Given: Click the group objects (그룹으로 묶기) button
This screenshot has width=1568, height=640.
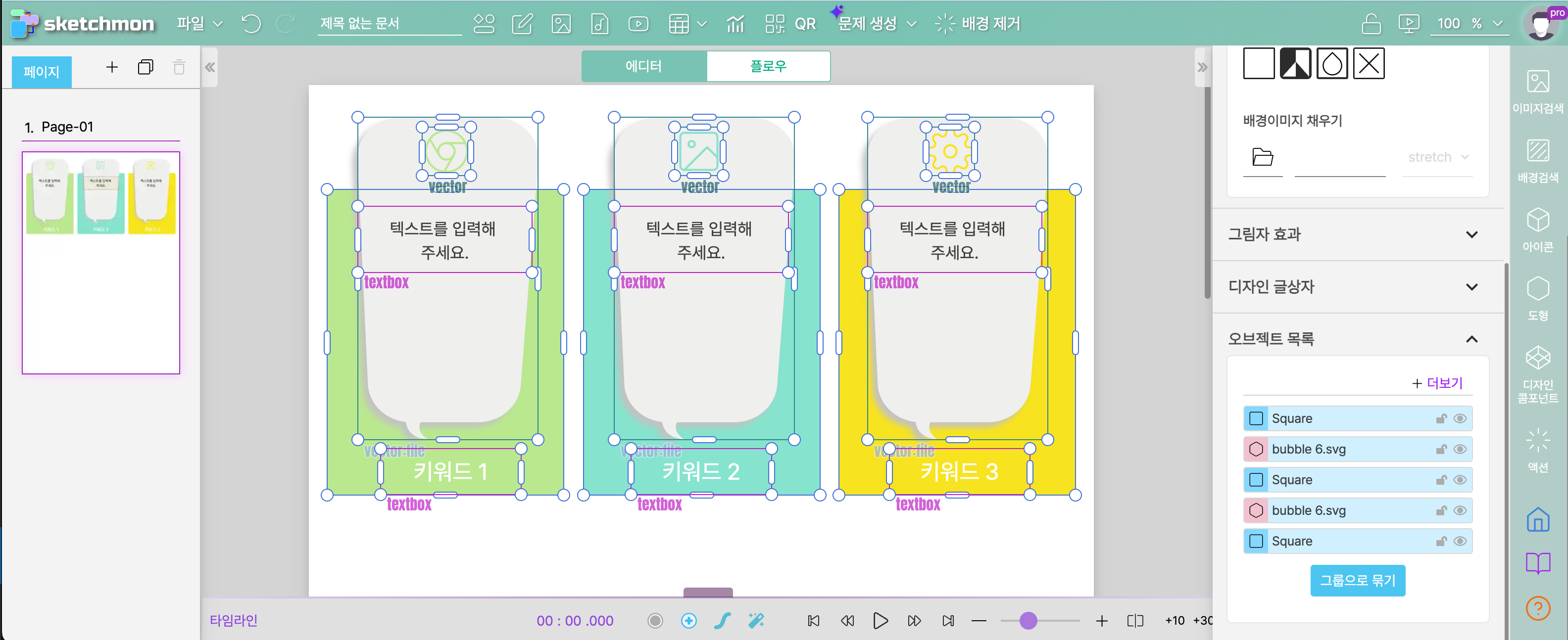Looking at the screenshot, I should pos(1357,580).
